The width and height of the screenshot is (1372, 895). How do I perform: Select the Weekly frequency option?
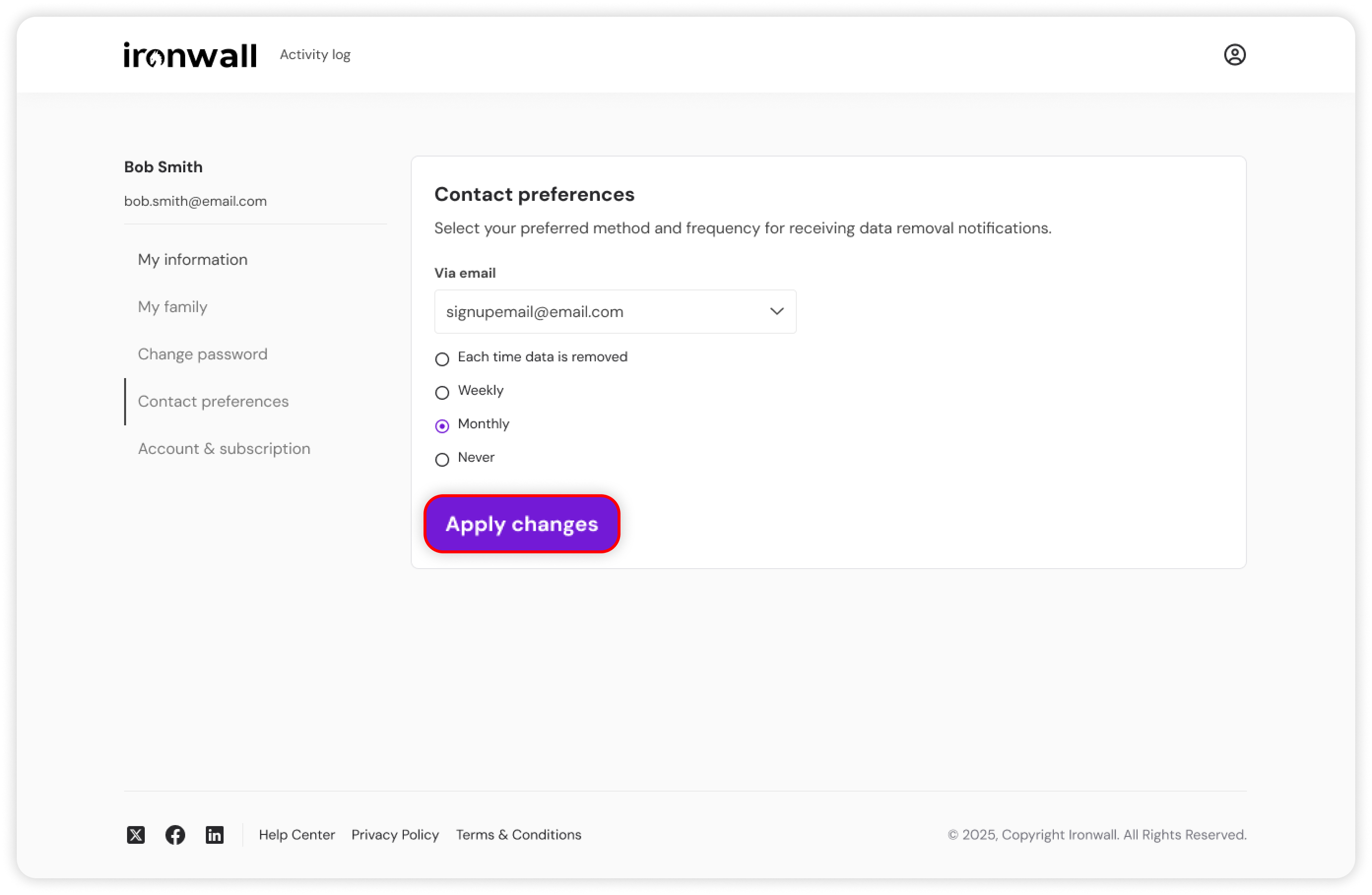[x=442, y=392]
